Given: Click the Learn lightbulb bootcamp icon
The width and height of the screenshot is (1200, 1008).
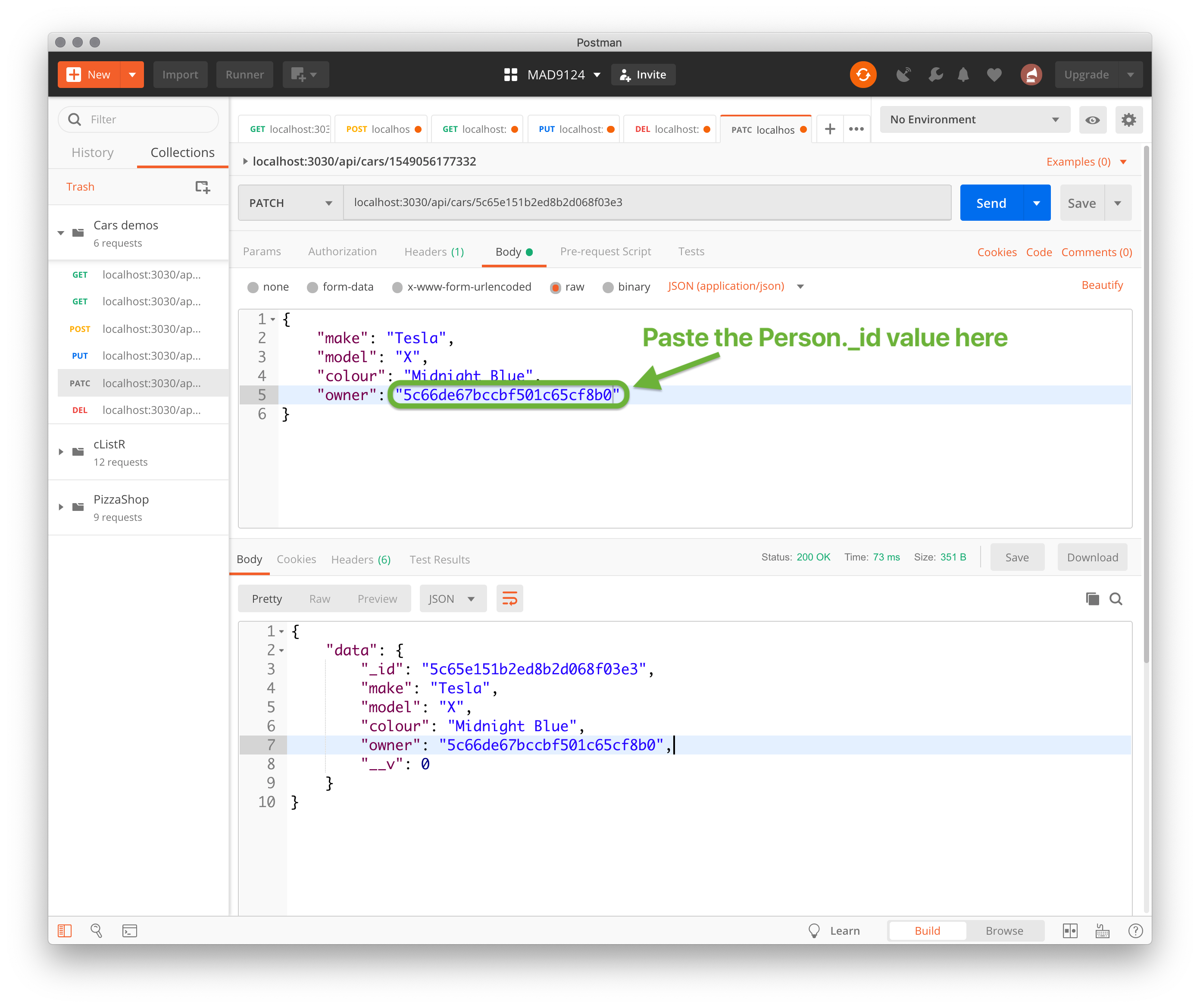Looking at the screenshot, I should [814, 931].
